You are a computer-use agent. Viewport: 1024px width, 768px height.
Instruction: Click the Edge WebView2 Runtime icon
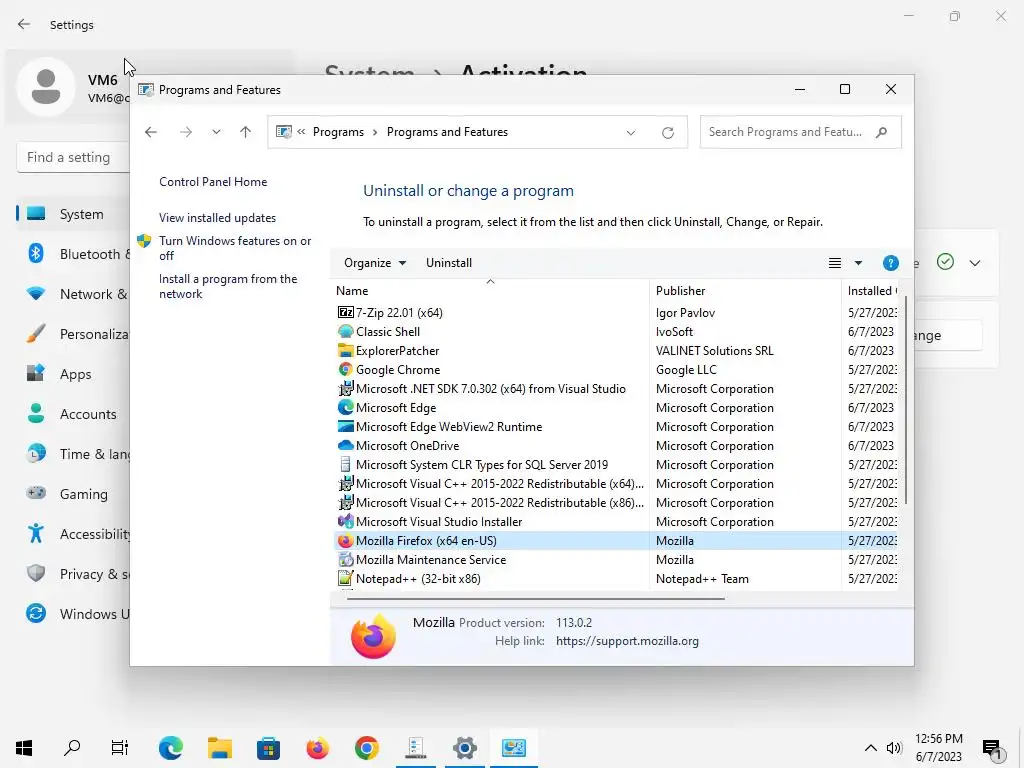pos(345,426)
